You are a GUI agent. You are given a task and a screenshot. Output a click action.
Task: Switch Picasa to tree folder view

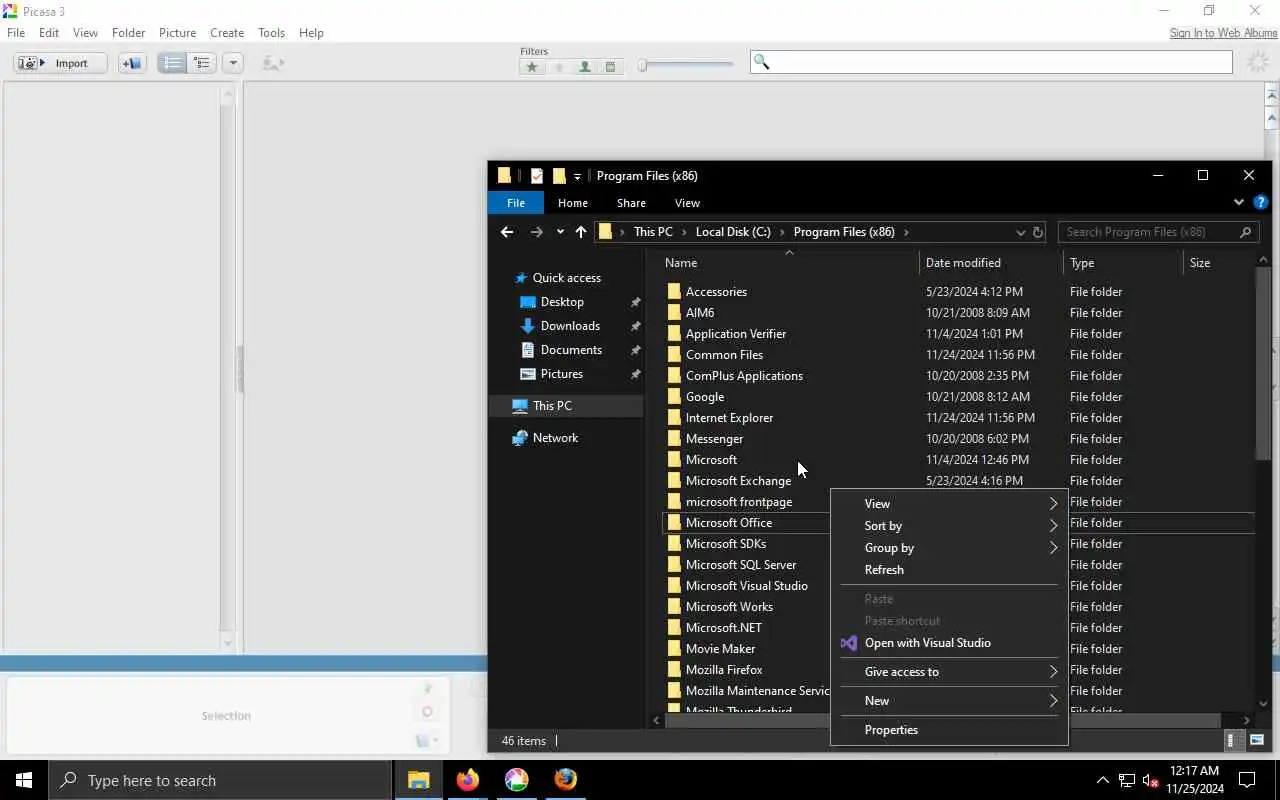201,63
